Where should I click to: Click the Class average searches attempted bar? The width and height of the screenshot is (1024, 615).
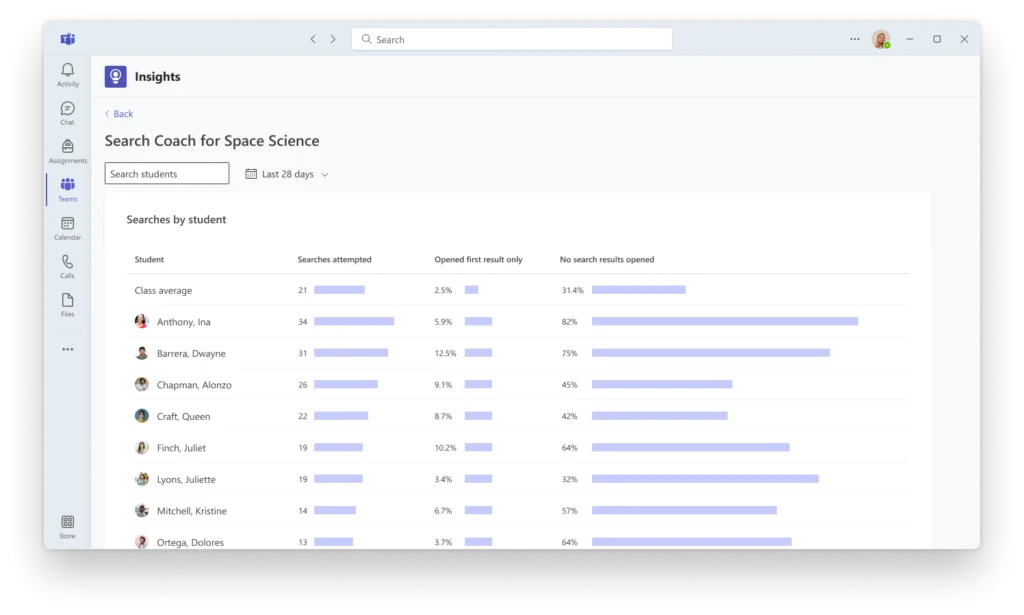tap(340, 290)
